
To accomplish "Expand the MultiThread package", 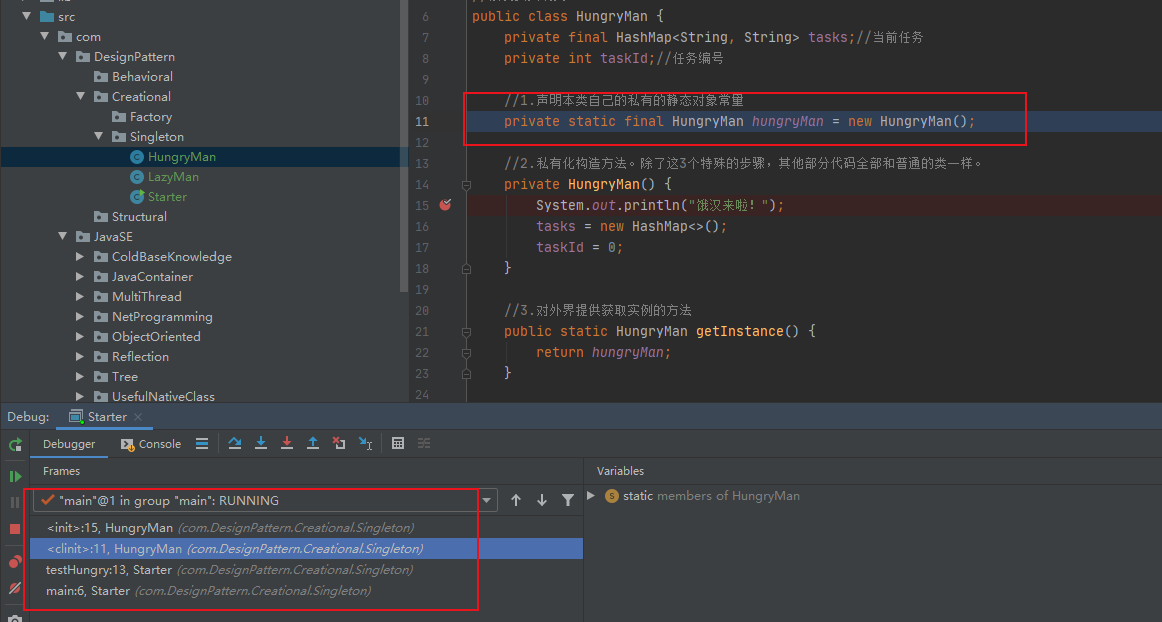I will click(x=80, y=296).
